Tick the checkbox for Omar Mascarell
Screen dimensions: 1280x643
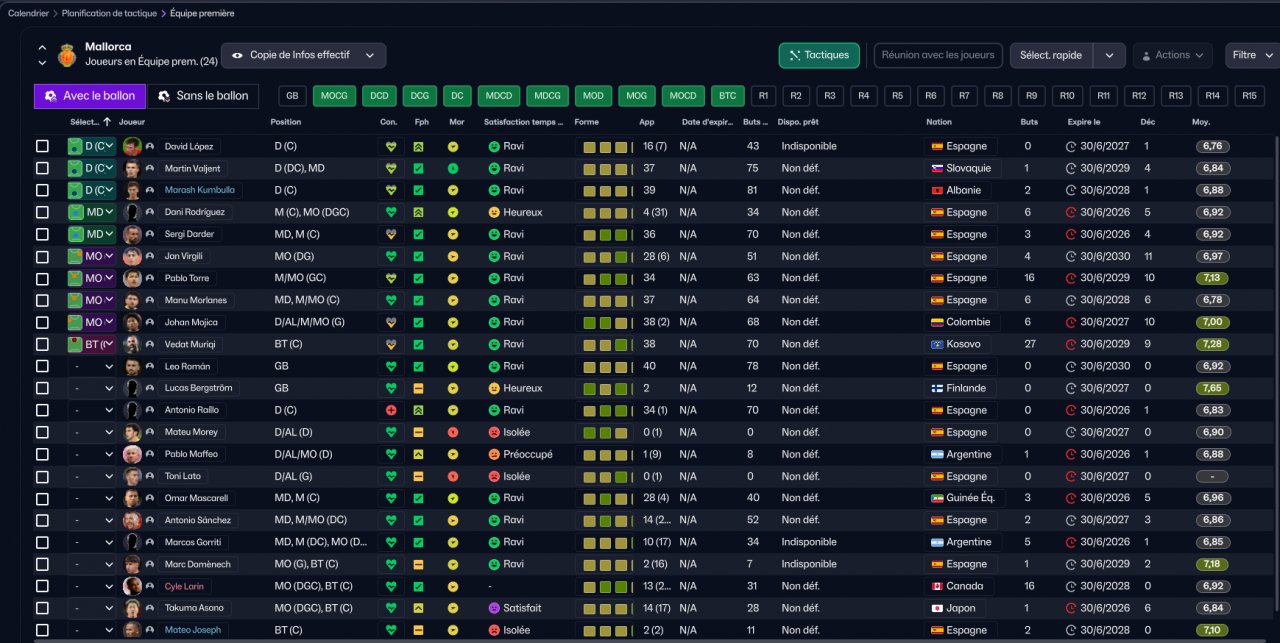click(42, 498)
